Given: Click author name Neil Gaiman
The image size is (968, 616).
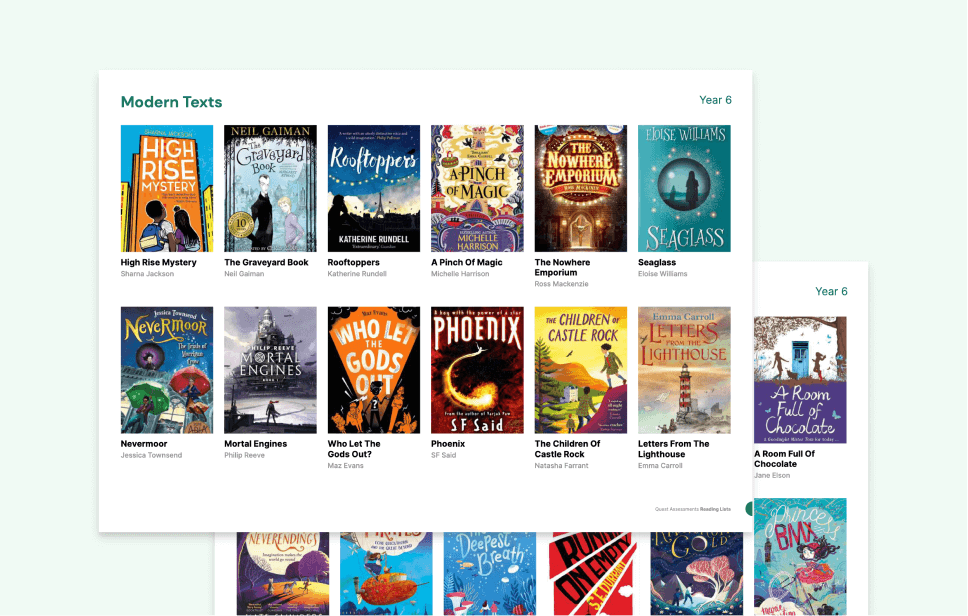Looking at the screenshot, I should (244, 273).
